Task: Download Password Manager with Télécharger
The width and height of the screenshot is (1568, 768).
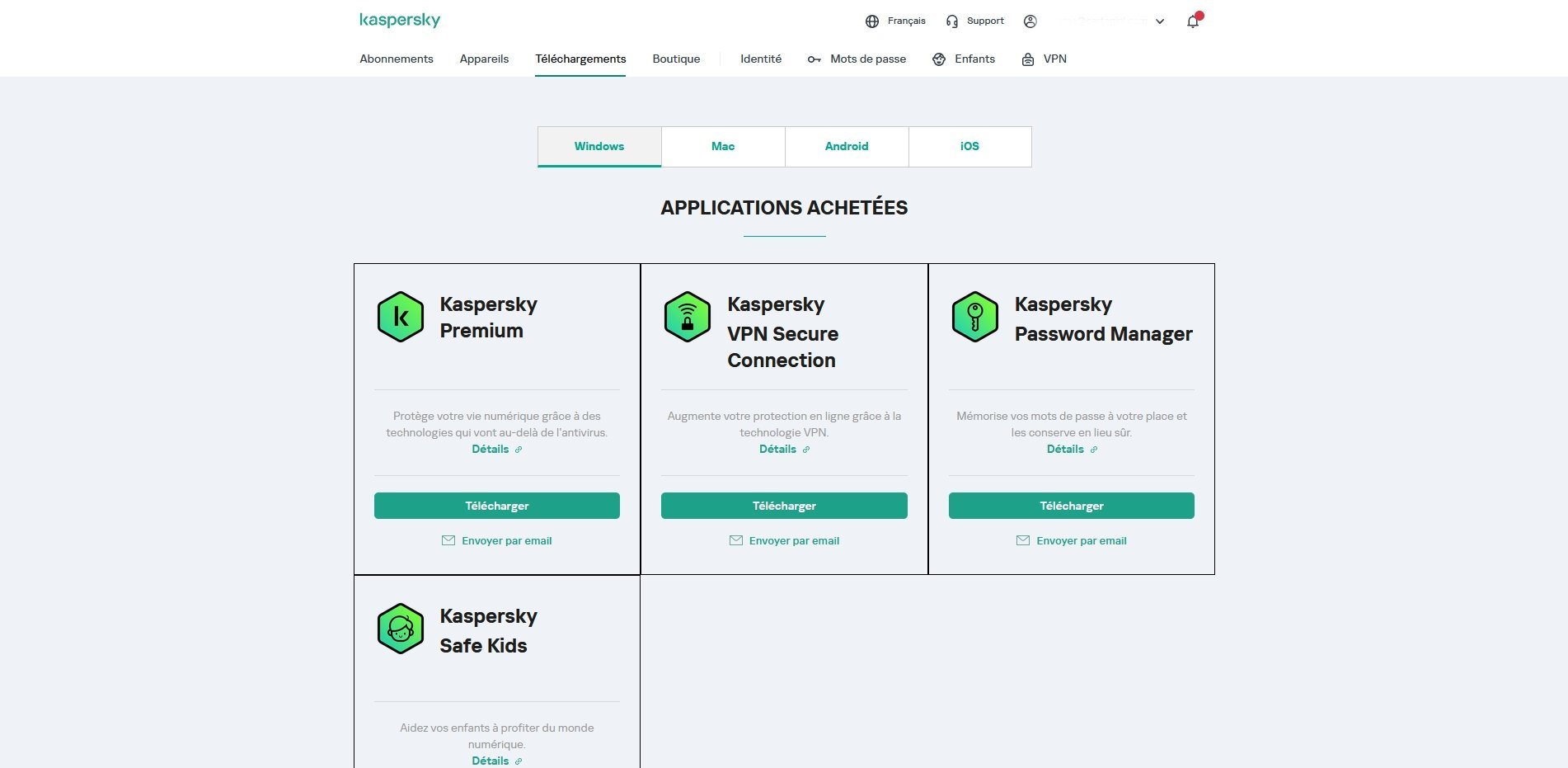Action: point(1072,506)
